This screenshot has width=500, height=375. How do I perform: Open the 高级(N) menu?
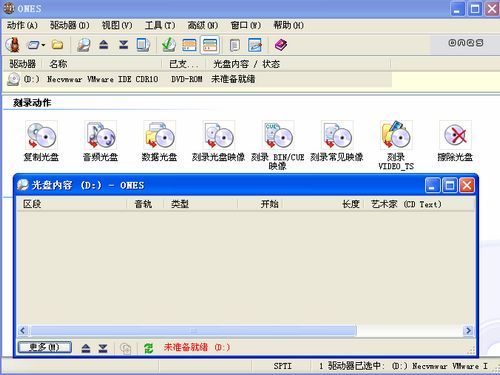pyautogui.click(x=203, y=25)
